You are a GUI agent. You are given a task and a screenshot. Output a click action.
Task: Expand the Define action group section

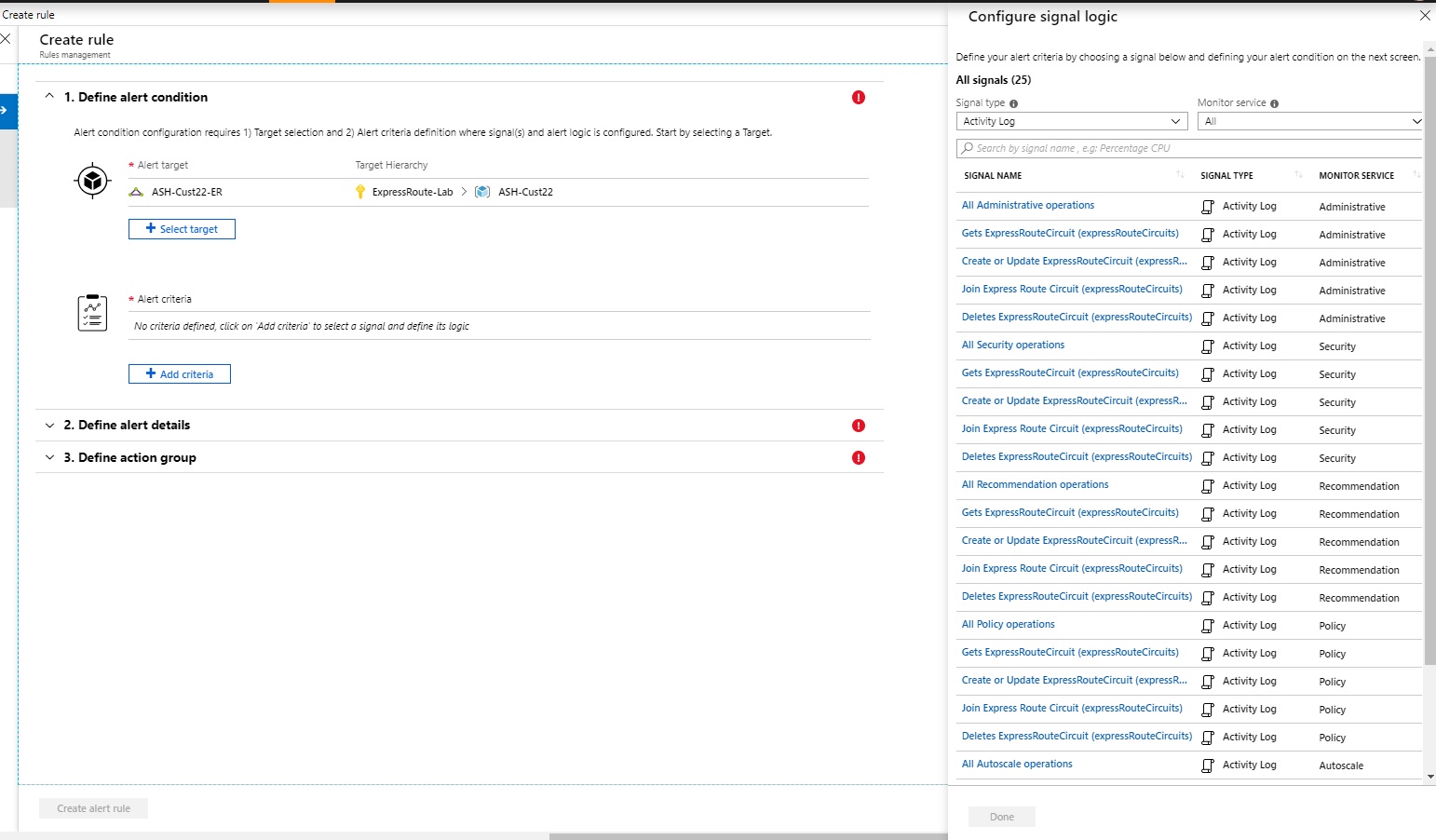(49, 458)
